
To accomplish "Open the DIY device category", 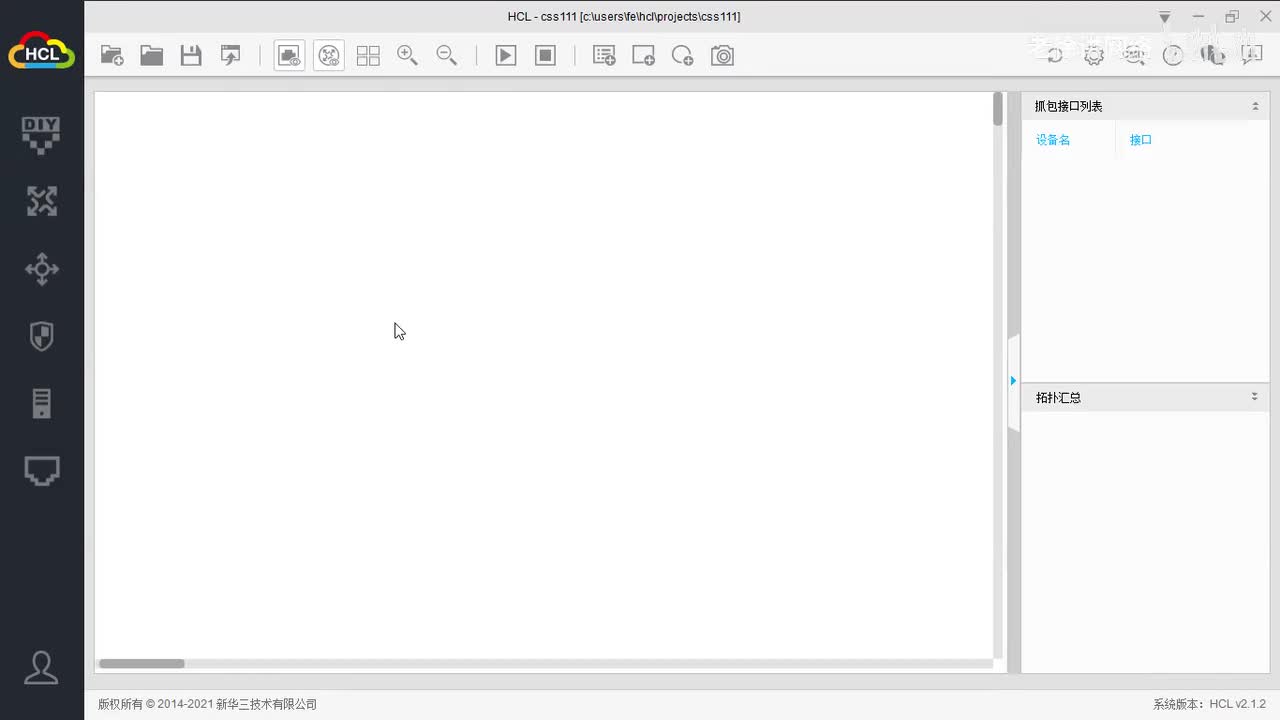I will pos(41,135).
